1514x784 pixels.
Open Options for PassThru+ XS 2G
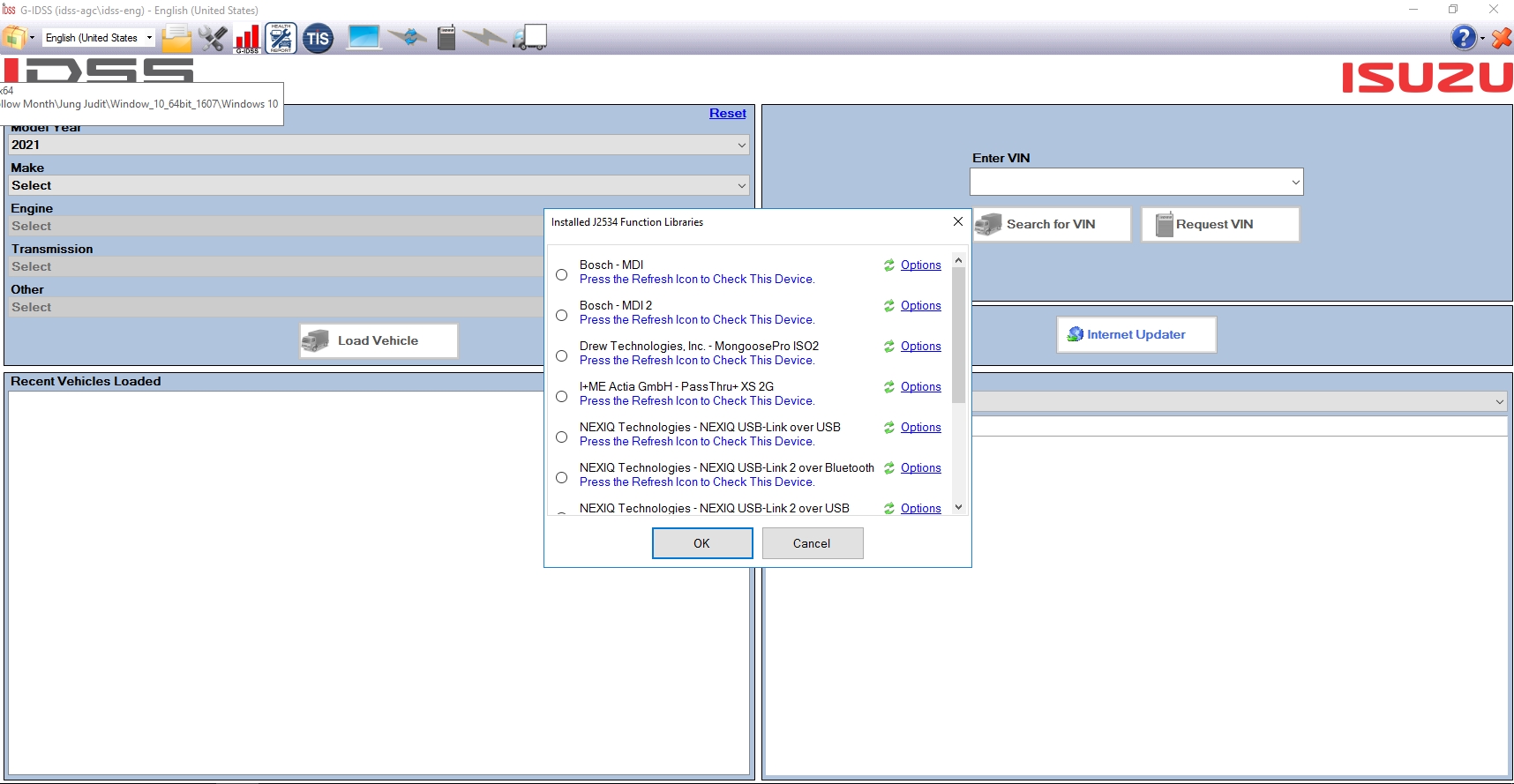(921, 387)
